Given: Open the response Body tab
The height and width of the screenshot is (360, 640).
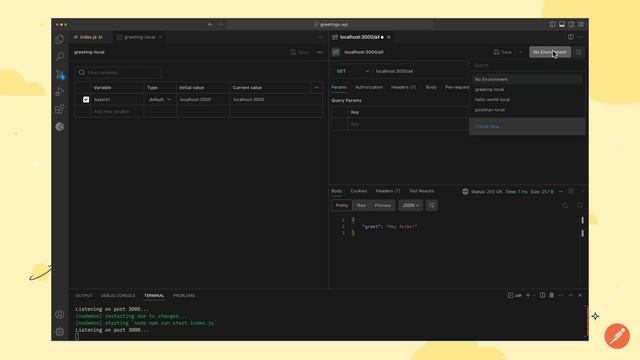Looking at the screenshot, I should point(337,191).
